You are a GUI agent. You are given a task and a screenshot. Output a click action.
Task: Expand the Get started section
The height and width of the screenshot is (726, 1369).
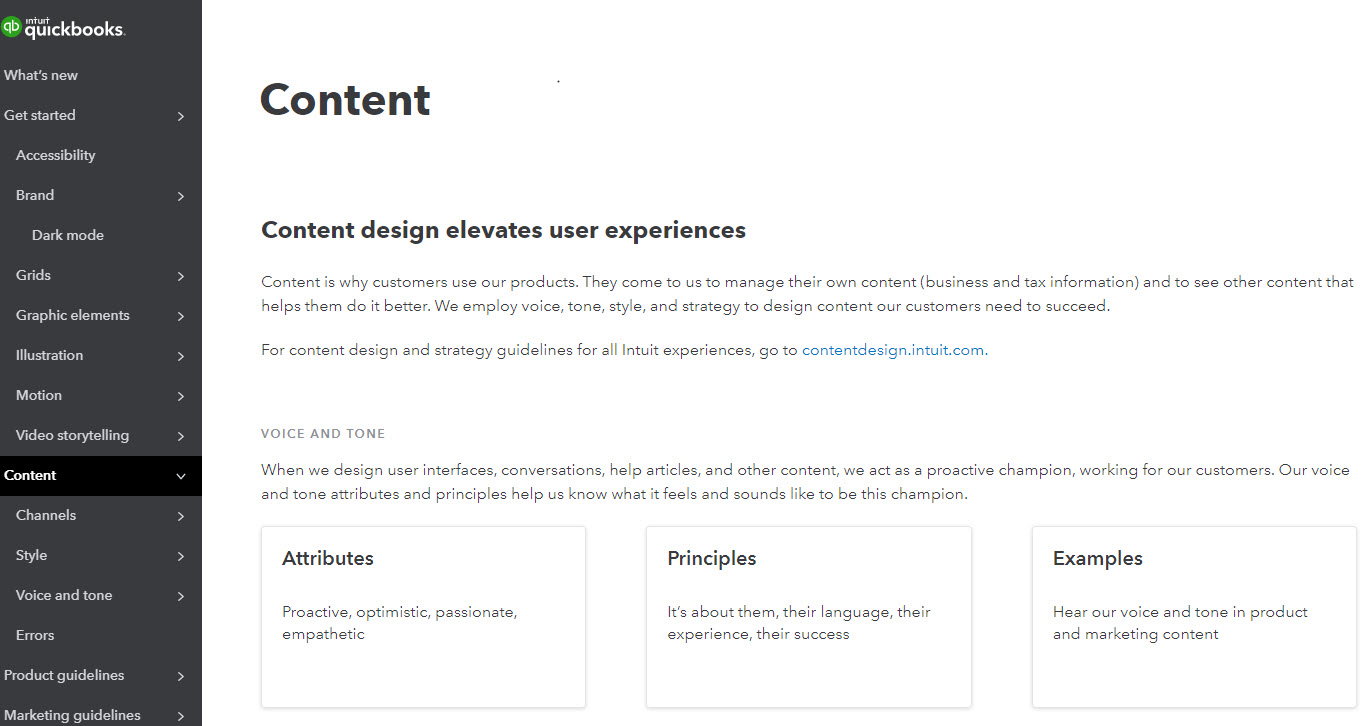click(x=181, y=116)
